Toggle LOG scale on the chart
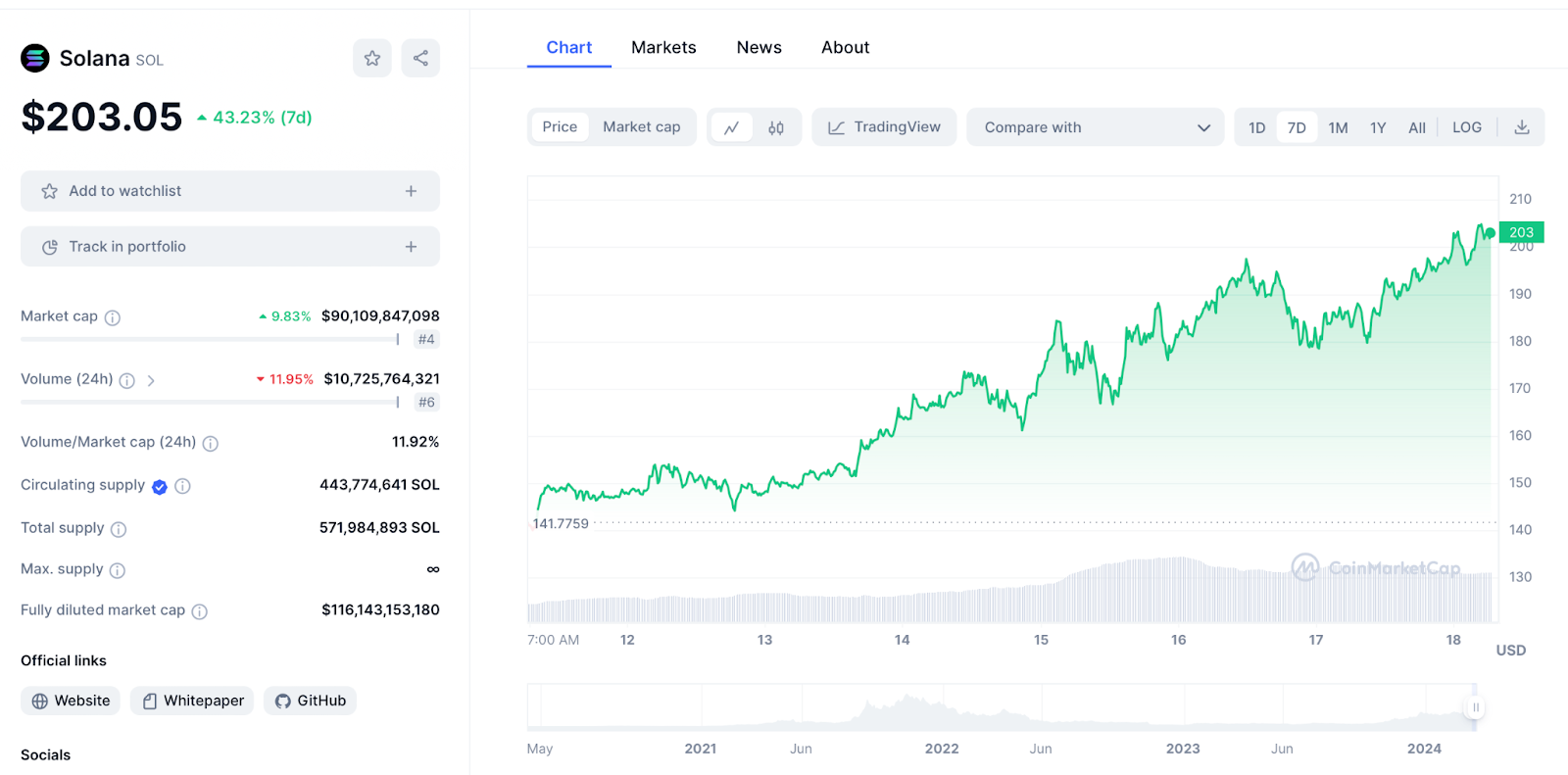This screenshot has height=775, width=1568. [x=1467, y=127]
